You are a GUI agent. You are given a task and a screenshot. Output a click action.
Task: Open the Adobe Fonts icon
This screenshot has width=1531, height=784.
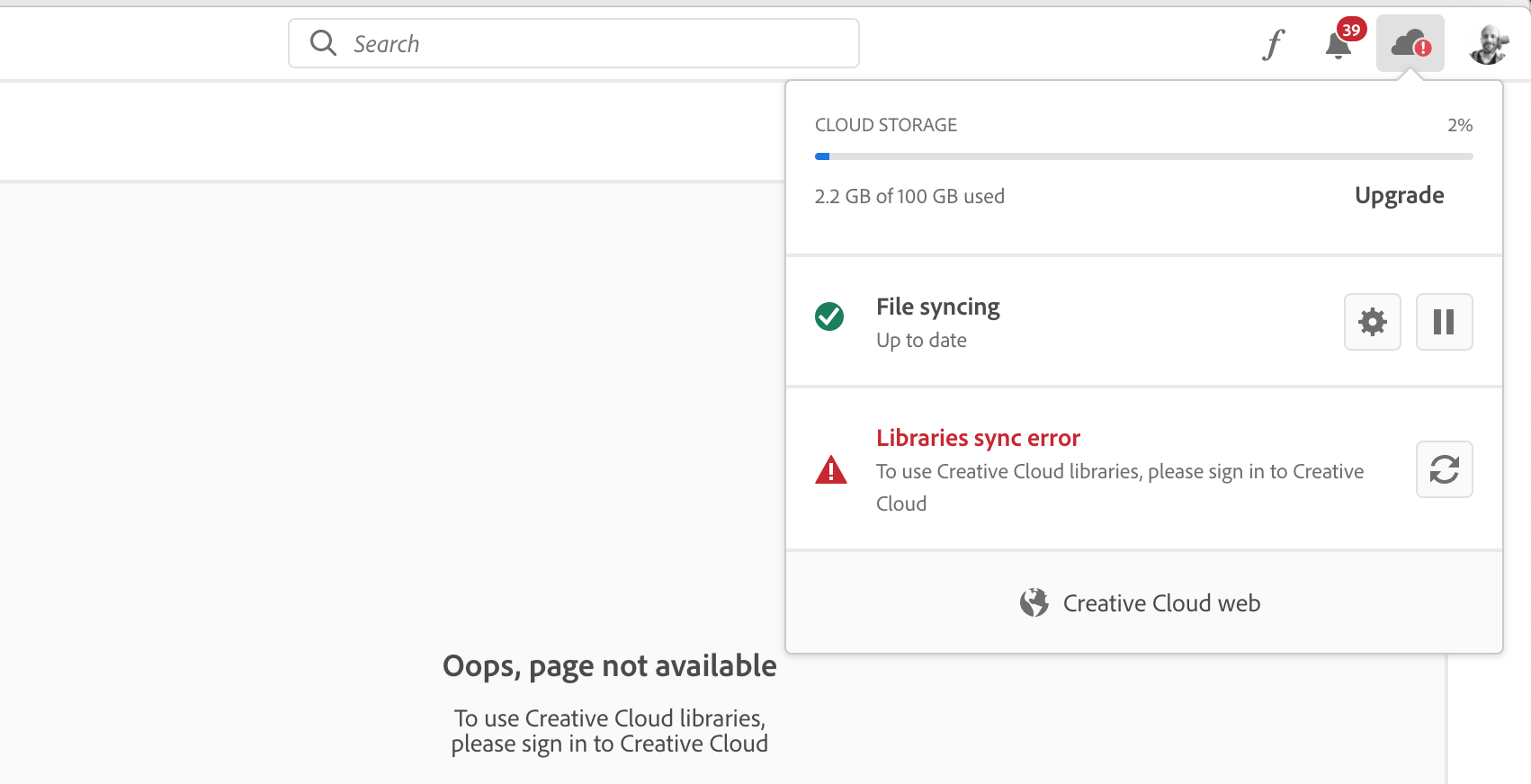coord(1273,44)
